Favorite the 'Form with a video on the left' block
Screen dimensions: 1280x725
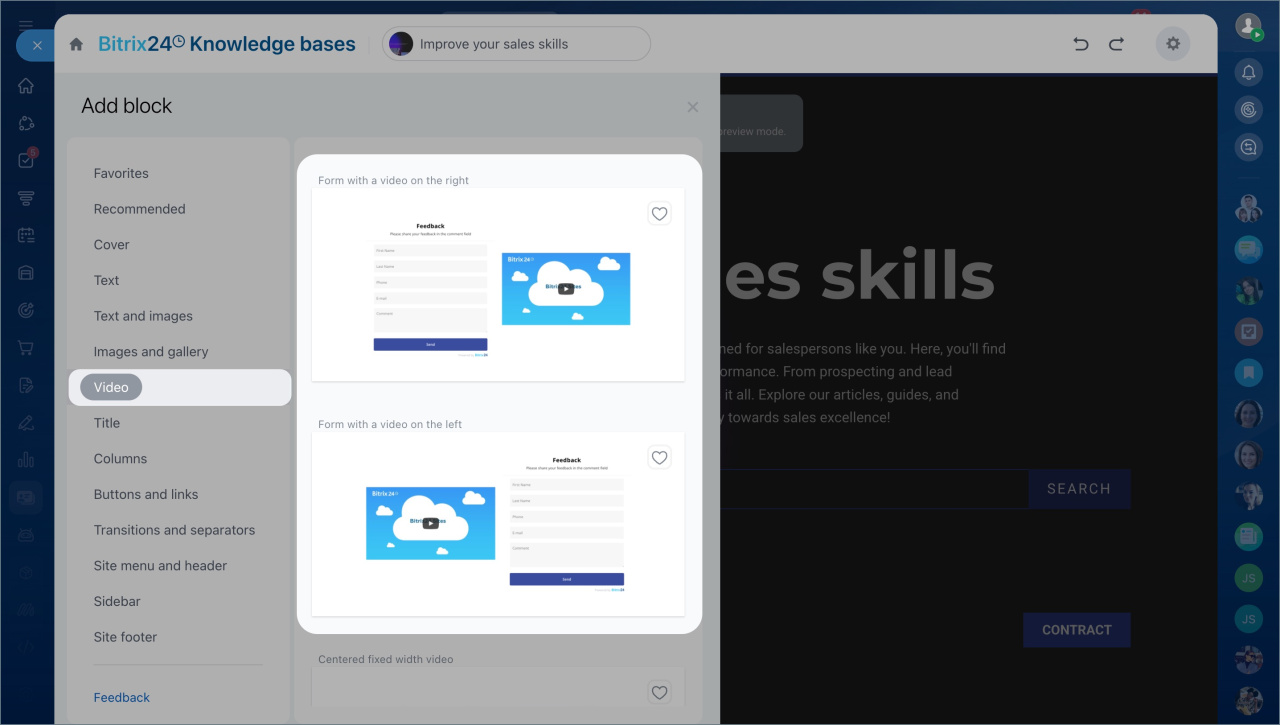click(x=659, y=458)
